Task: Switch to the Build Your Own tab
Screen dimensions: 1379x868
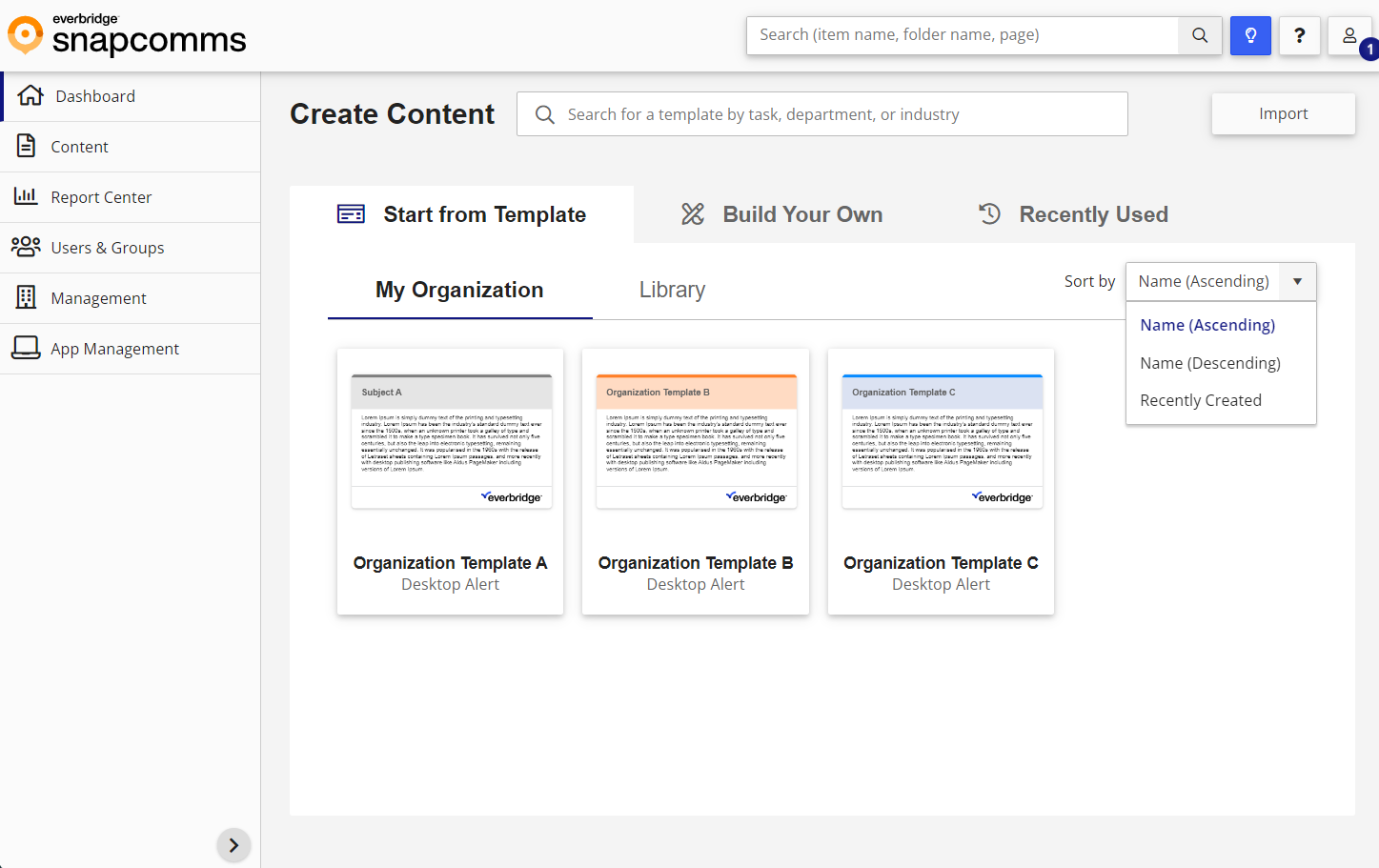Action: [782, 214]
